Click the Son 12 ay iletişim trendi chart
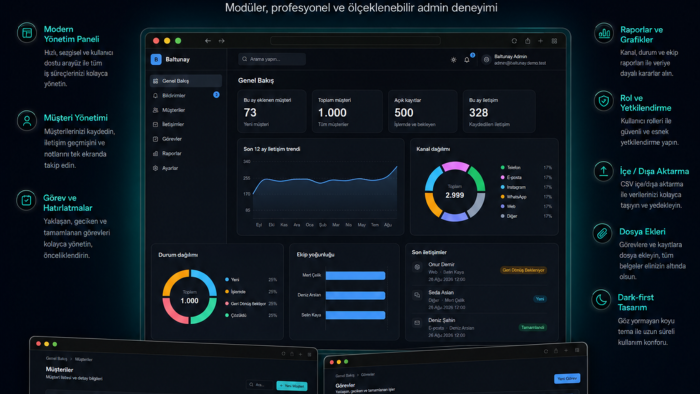Screen dimensions: 700x394 click(321, 187)
